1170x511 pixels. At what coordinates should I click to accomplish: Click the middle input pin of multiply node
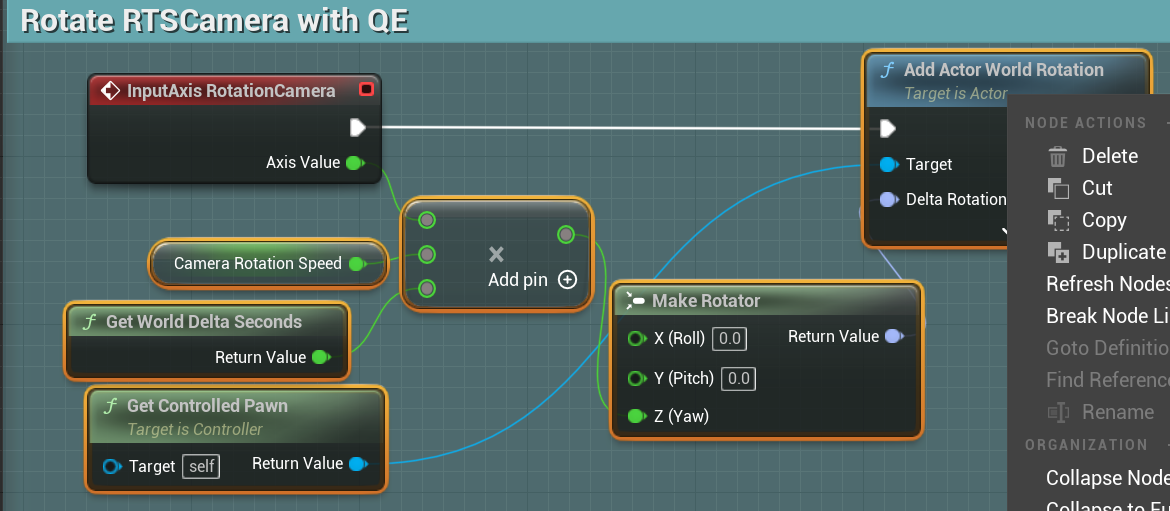427,255
